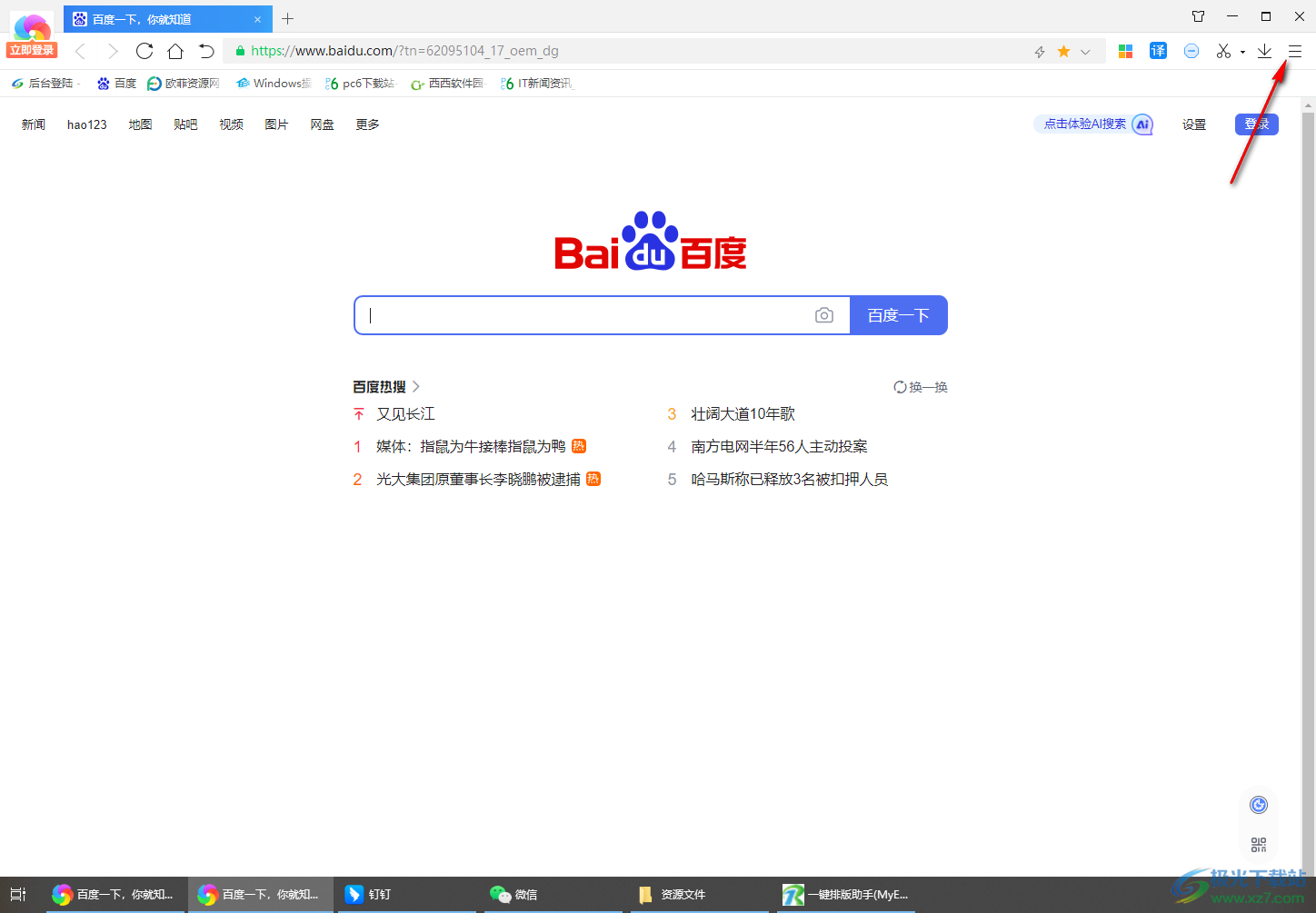Image resolution: width=1316 pixels, height=913 pixels.
Task: Click the scissors screenshot tool icon
Action: coord(1223,52)
